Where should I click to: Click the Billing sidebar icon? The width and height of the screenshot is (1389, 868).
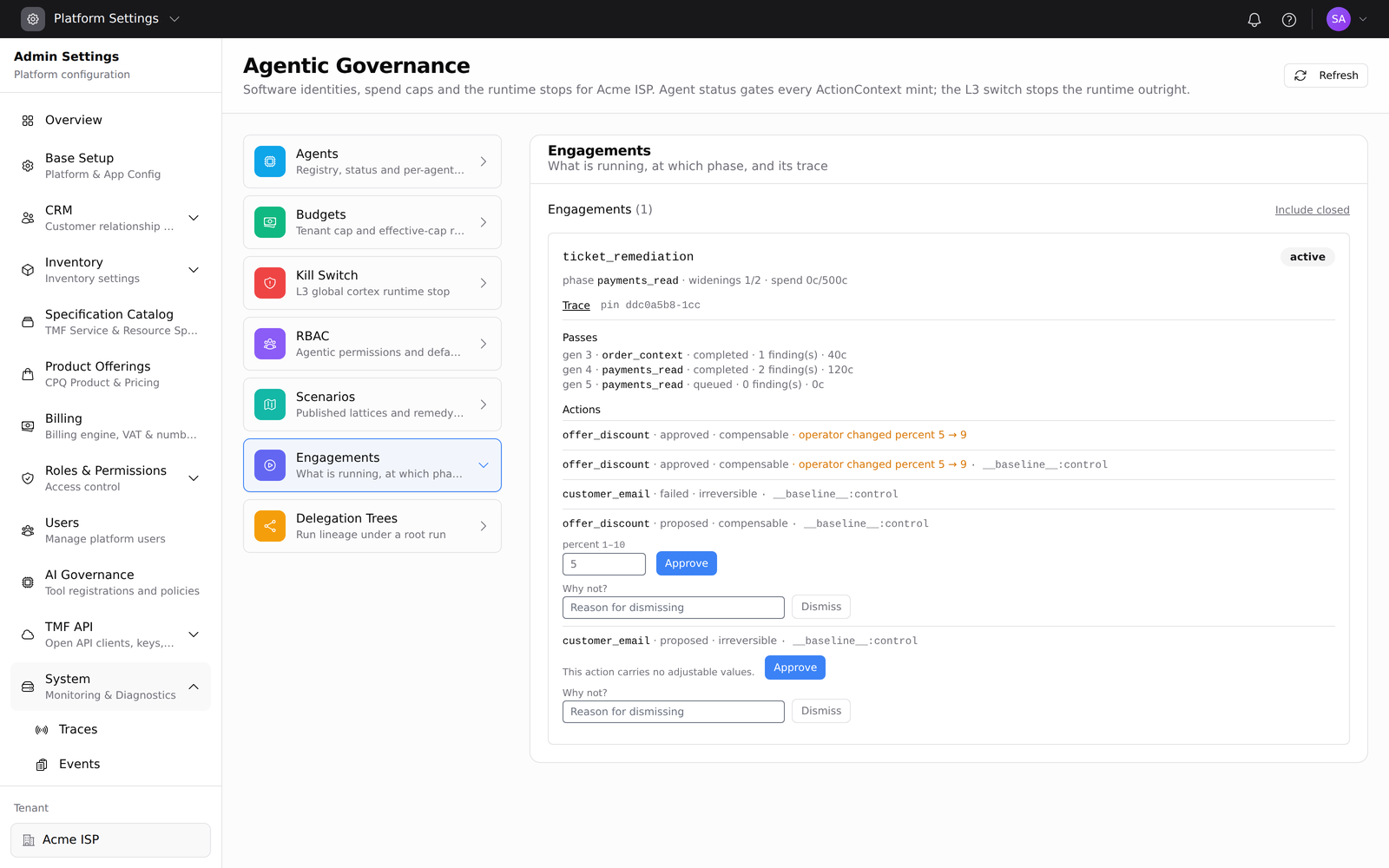click(28, 426)
